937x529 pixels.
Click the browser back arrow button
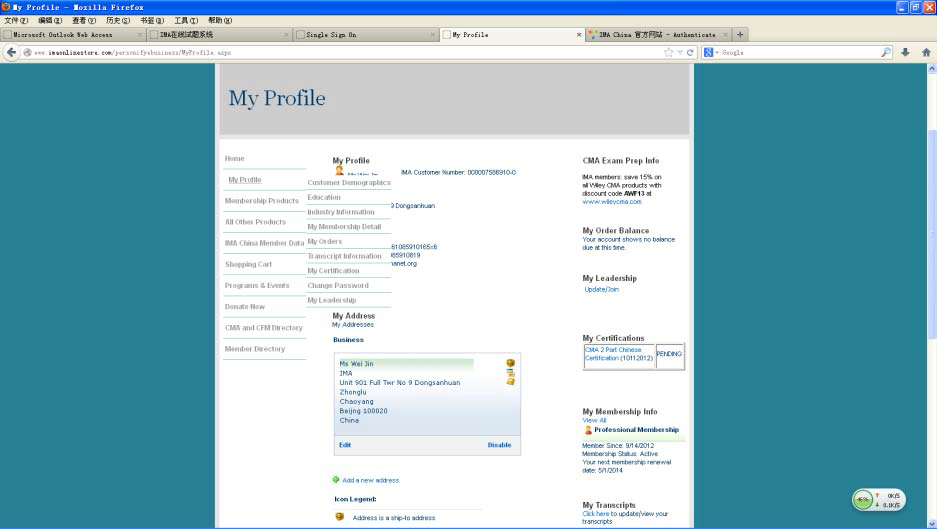coord(12,52)
